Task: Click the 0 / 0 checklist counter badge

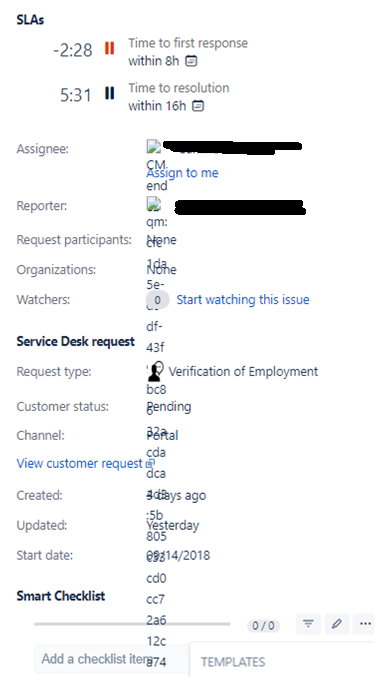Action: (263, 626)
